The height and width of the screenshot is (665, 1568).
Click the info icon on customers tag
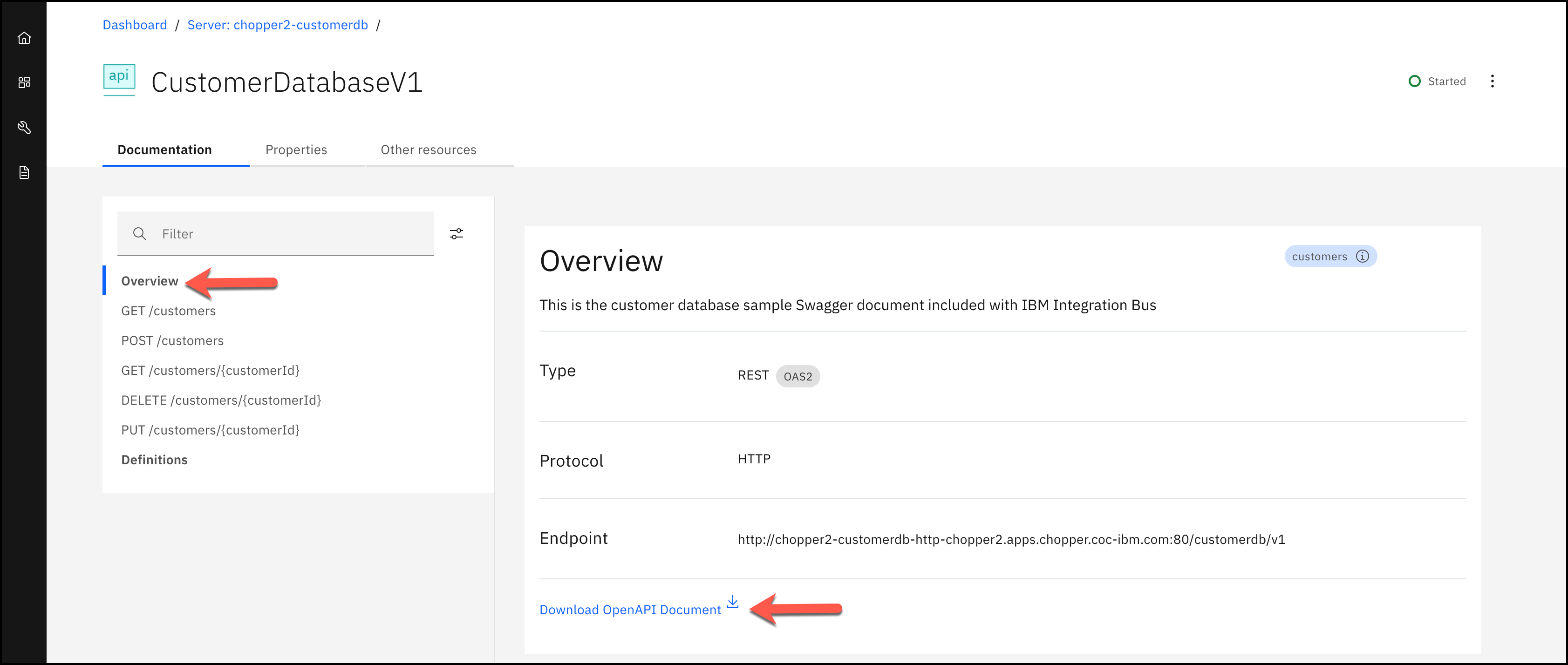1362,257
